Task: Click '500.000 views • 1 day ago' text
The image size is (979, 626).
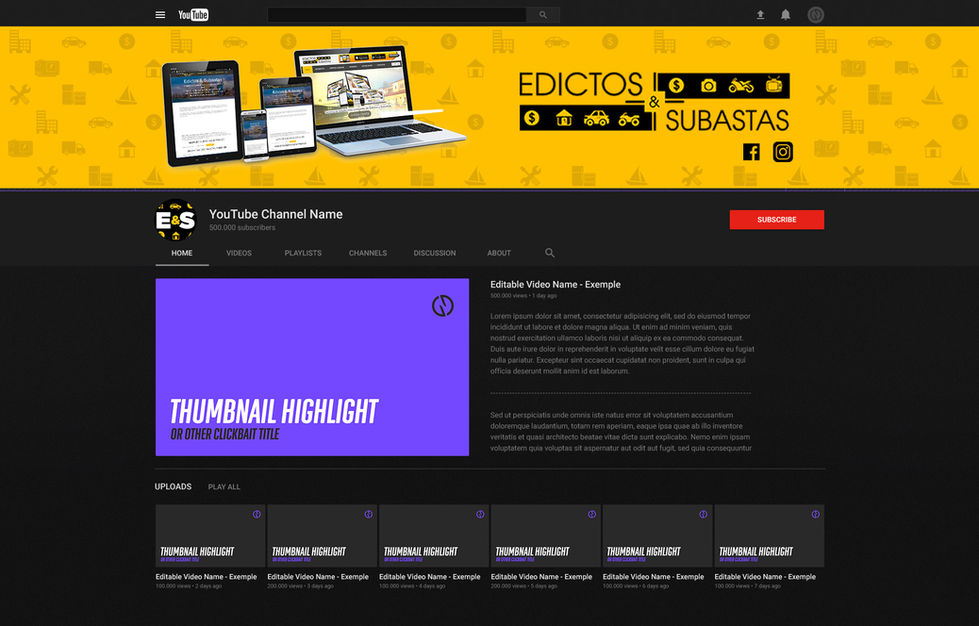Action: coord(523,296)
